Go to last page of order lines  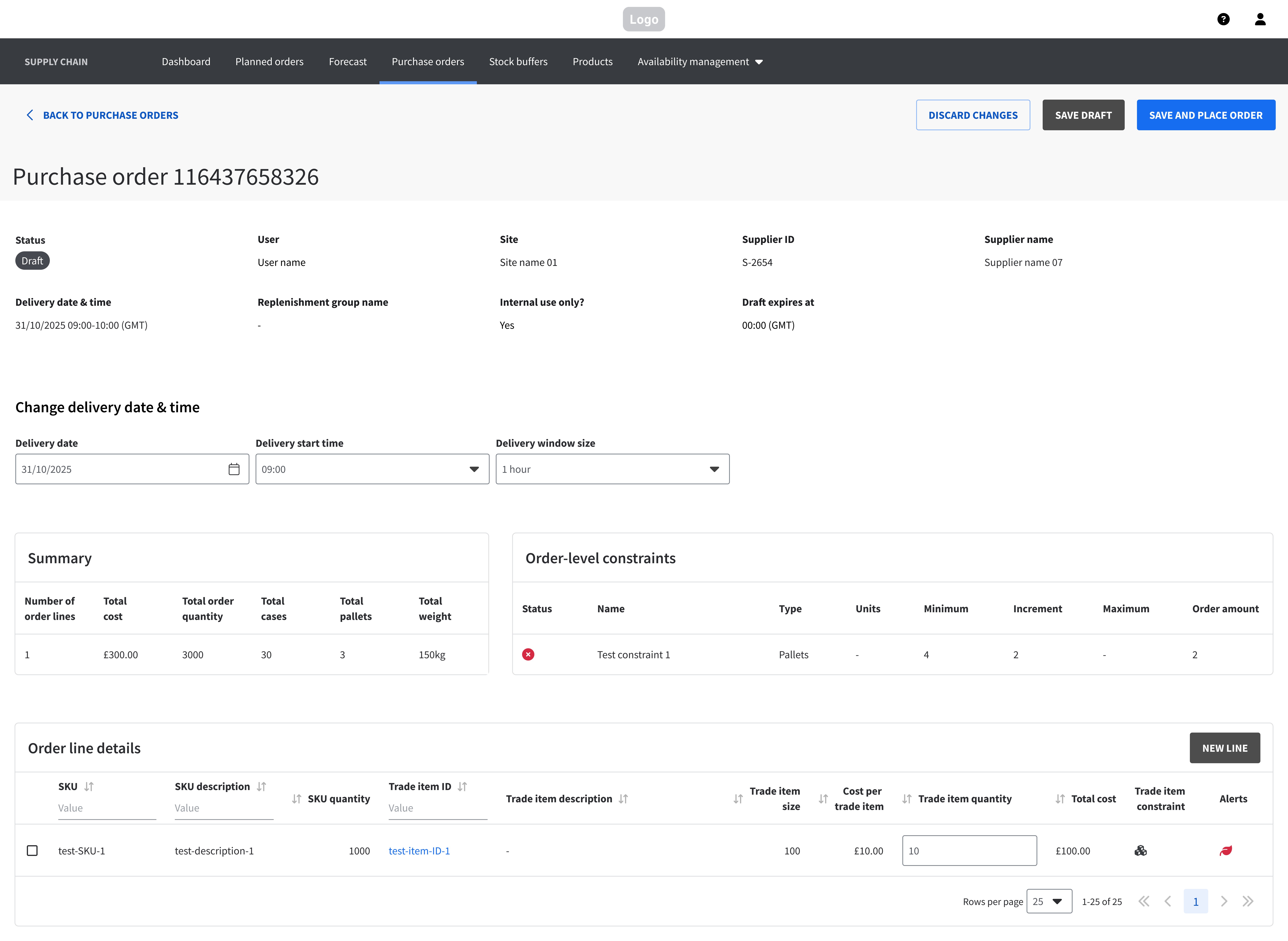(x=1248, y=901)
